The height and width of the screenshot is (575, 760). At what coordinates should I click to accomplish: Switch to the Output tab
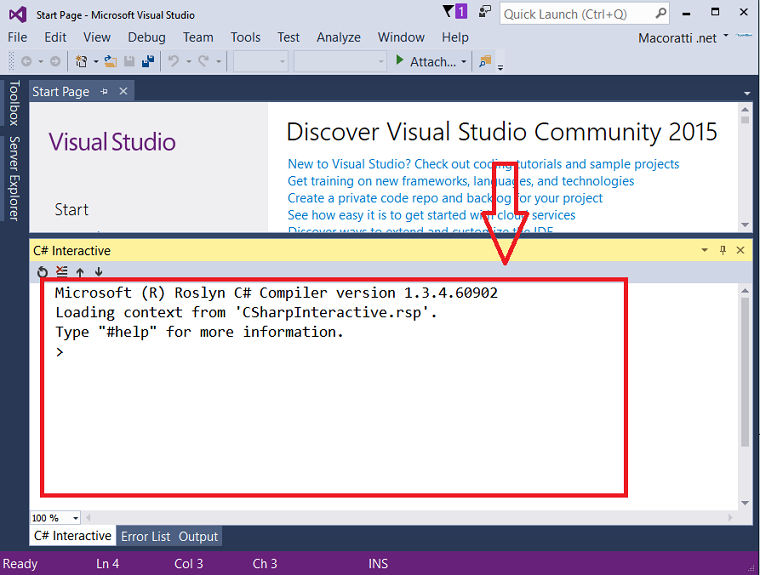click(x=198, y=536)
